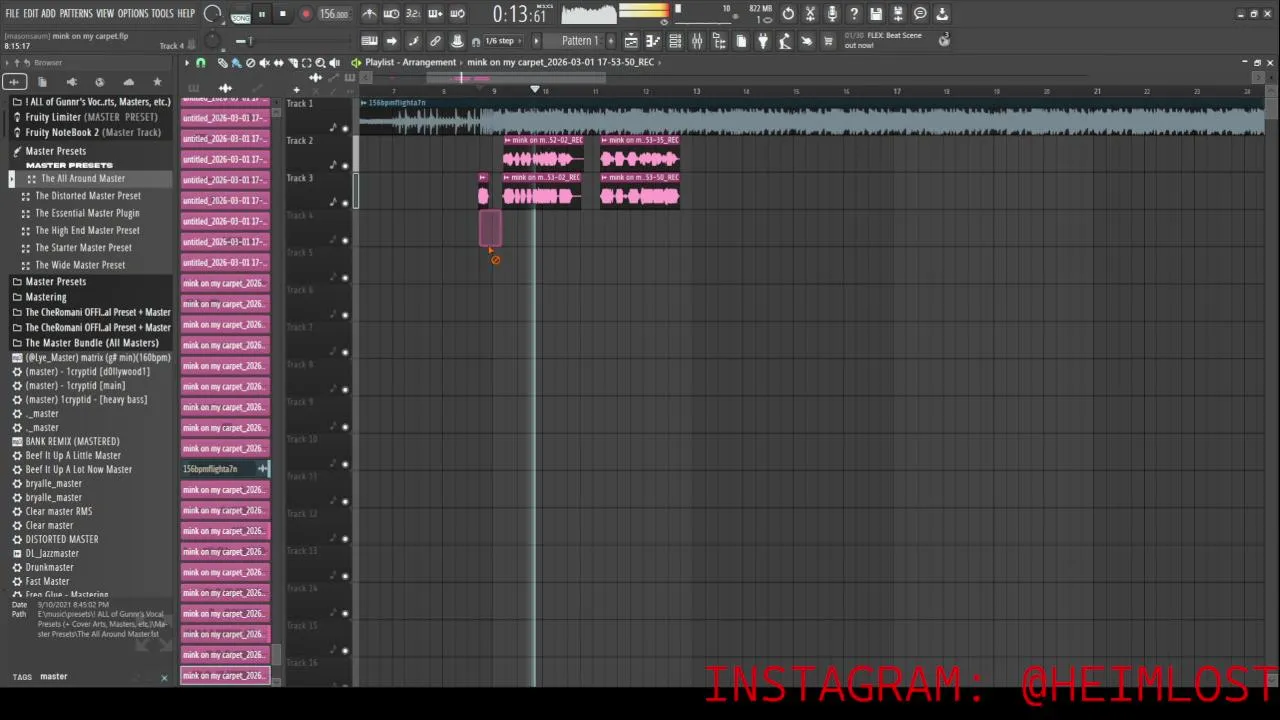Screen dimensions: 1280x720
Task: Show browser favorites with the star icon
Action: click(x=157, y=82)
